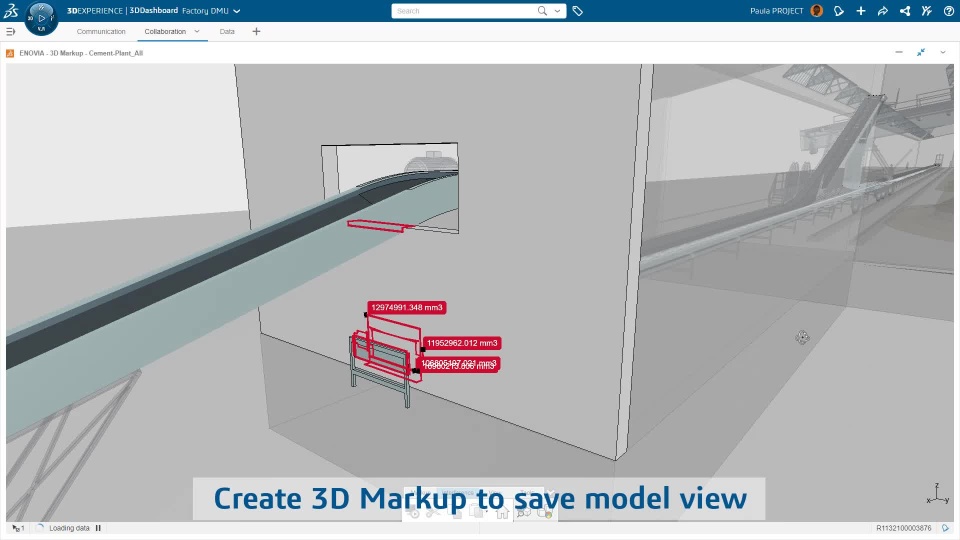Open the tags icon
This screenshot has height=540, width=960.
[577, 11]
